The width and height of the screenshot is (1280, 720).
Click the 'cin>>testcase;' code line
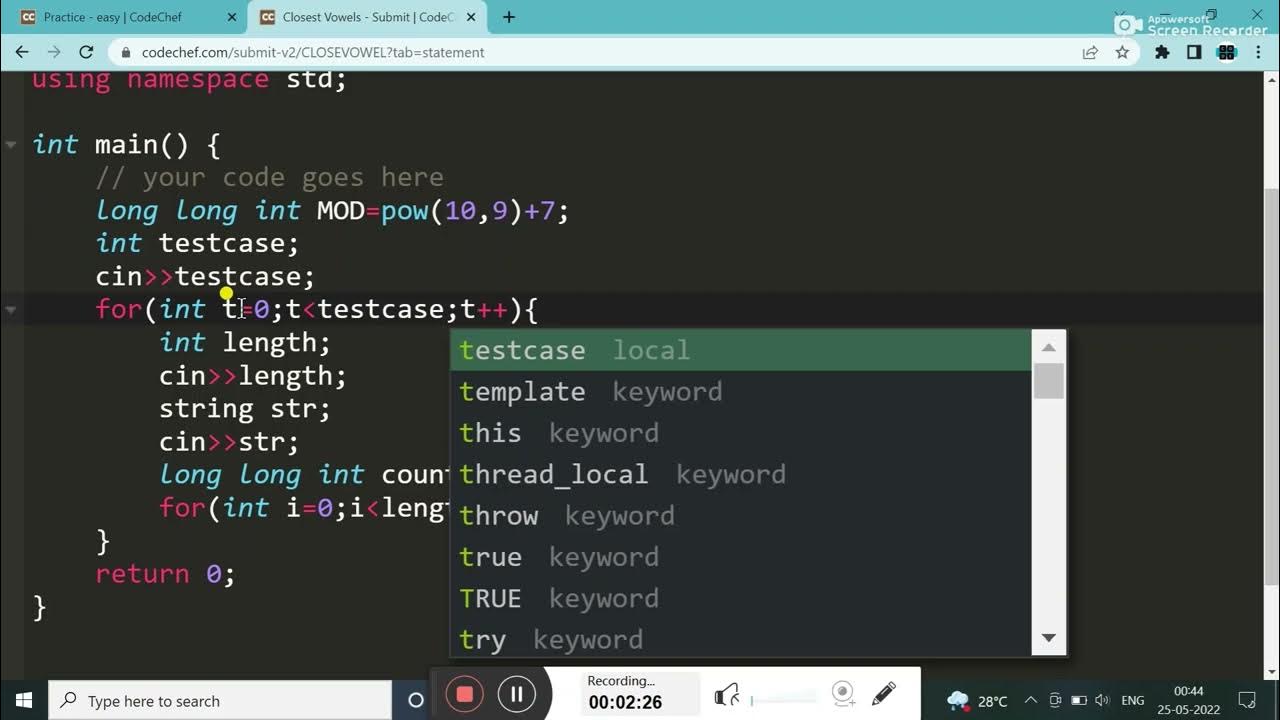tap(205, 276)
